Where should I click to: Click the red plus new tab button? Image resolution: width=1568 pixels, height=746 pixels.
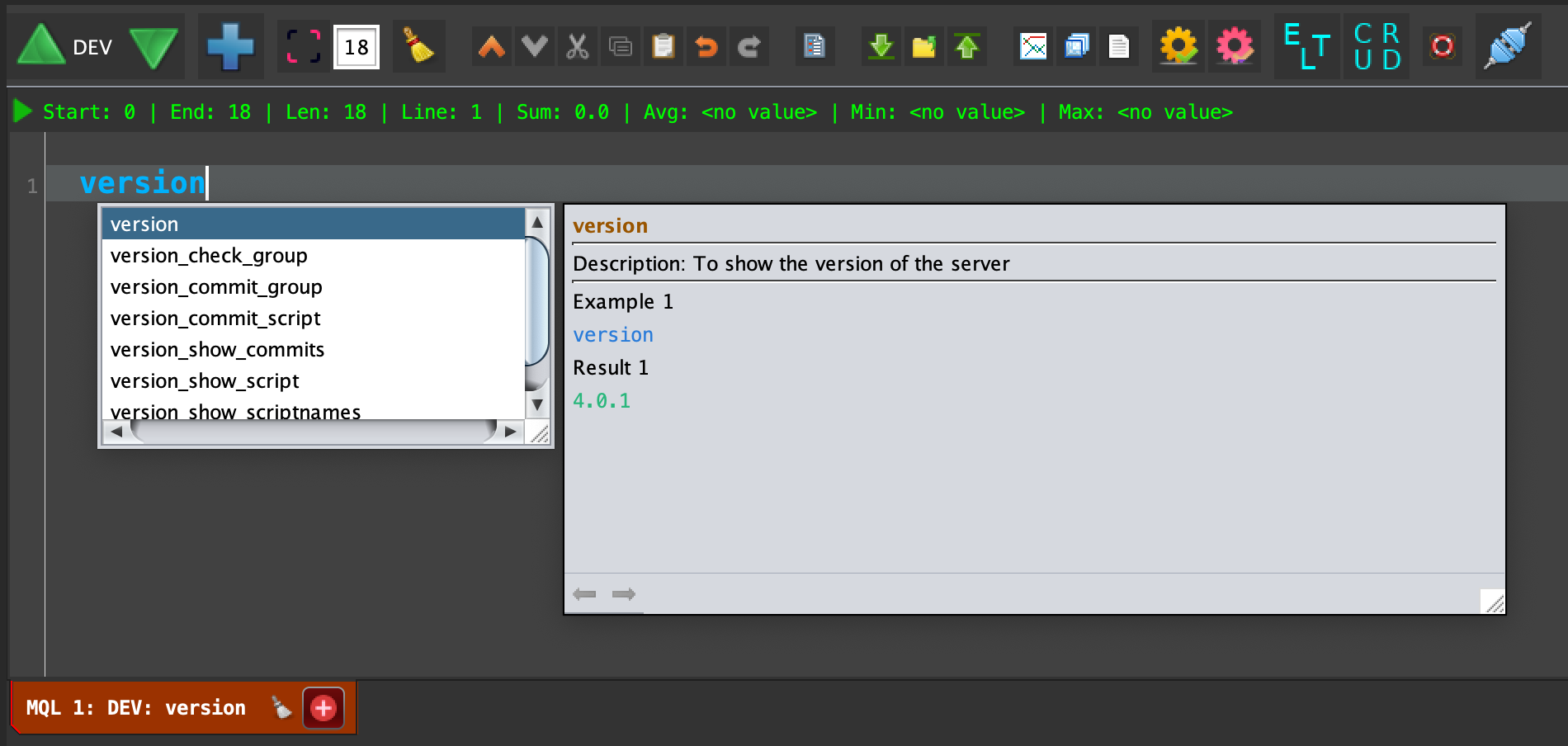[324, 708]
